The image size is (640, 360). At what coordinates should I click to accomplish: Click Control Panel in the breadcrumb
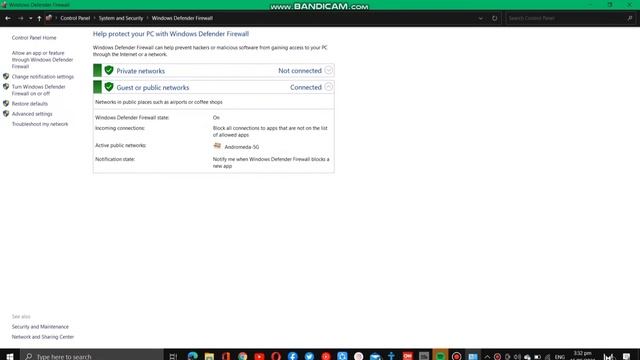(x=75, y=18)
